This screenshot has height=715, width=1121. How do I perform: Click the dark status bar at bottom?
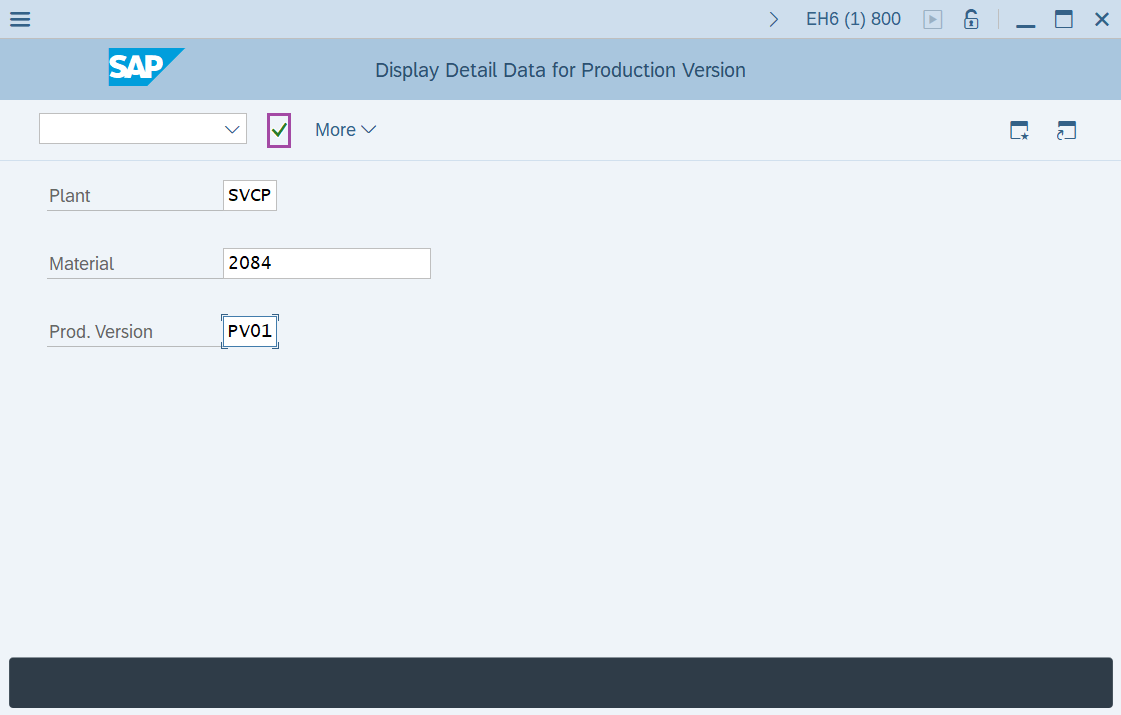click(x=560, y=683)
